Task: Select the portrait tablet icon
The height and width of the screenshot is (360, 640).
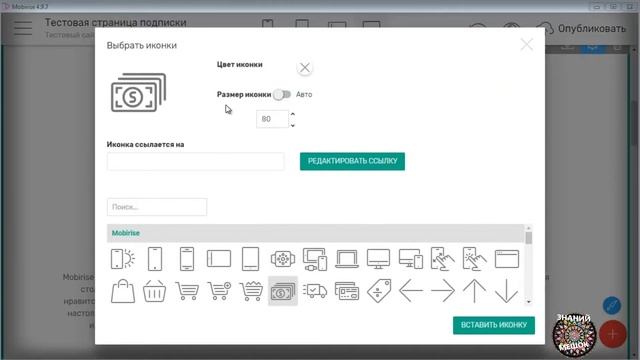Action: [x=250, y=259]
